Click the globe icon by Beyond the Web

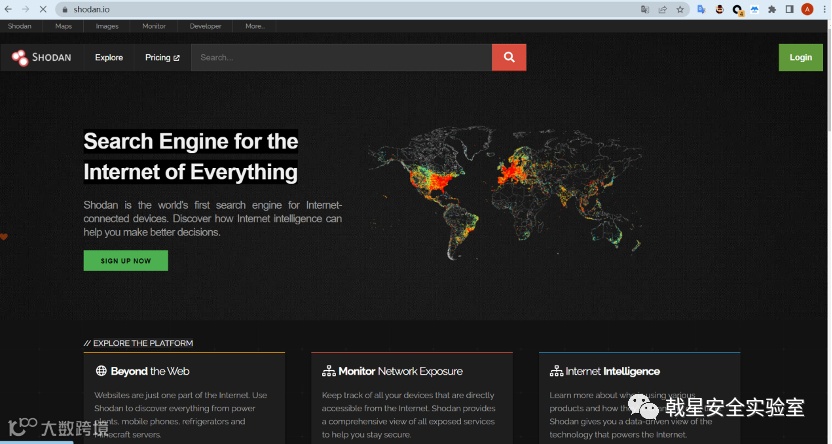[101, 371]
